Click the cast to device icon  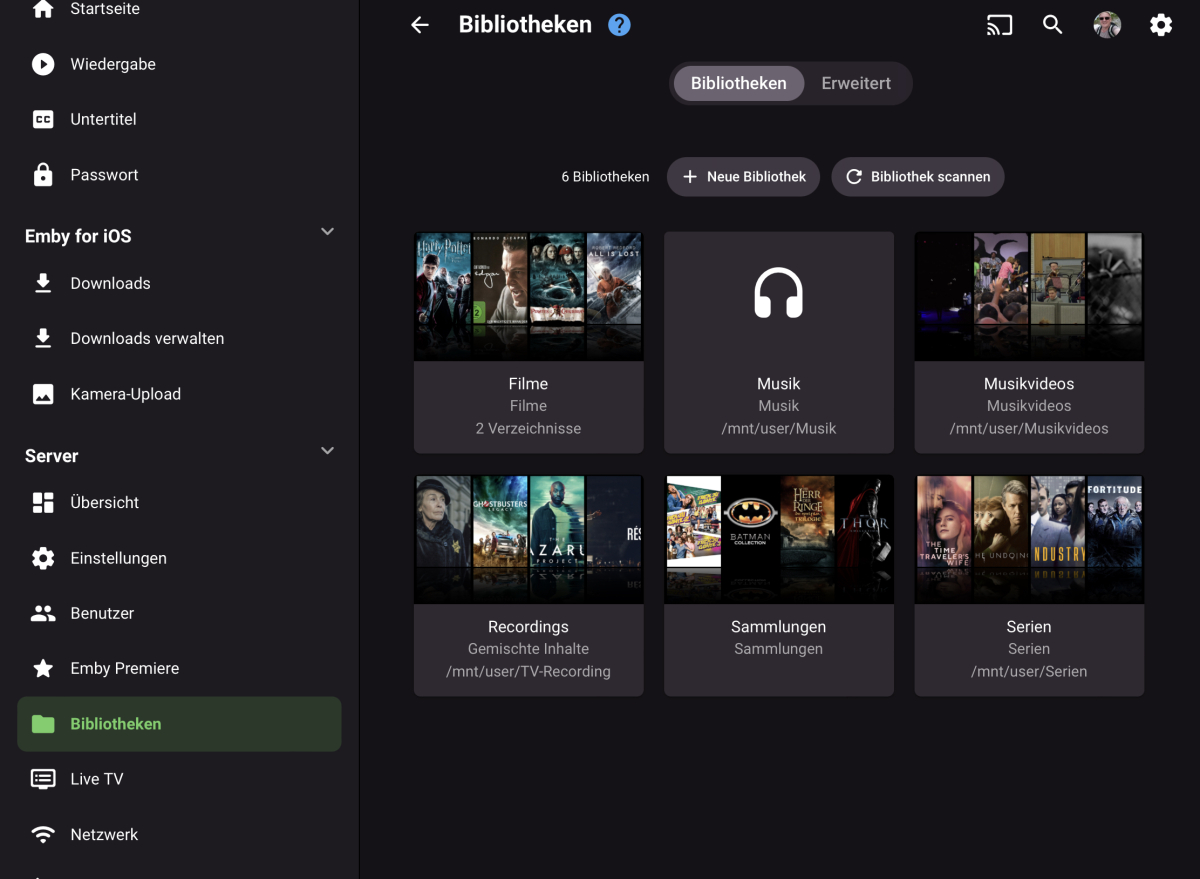(999, 25)
